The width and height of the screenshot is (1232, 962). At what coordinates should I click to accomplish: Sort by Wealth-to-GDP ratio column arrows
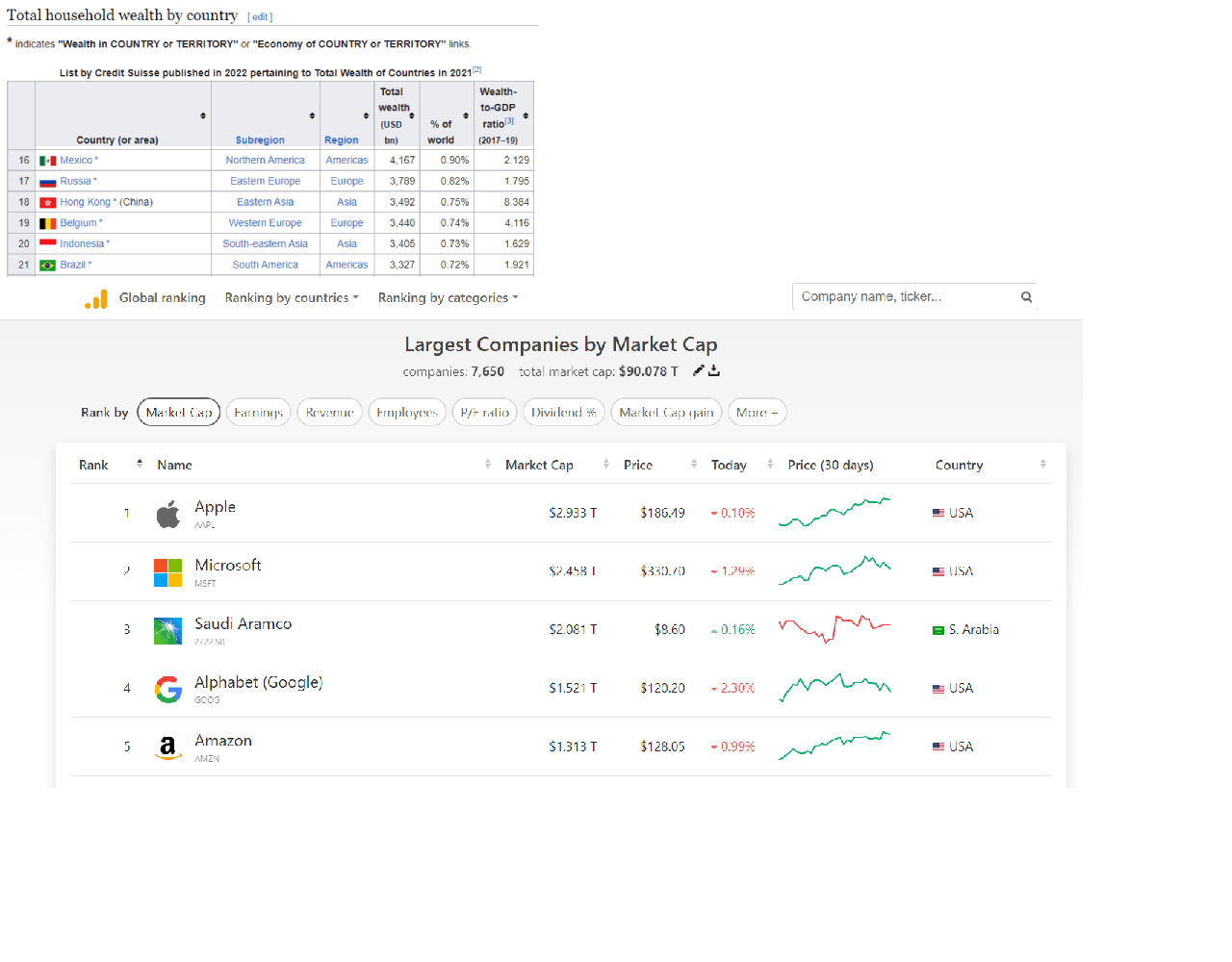click(x=526, y=115)
